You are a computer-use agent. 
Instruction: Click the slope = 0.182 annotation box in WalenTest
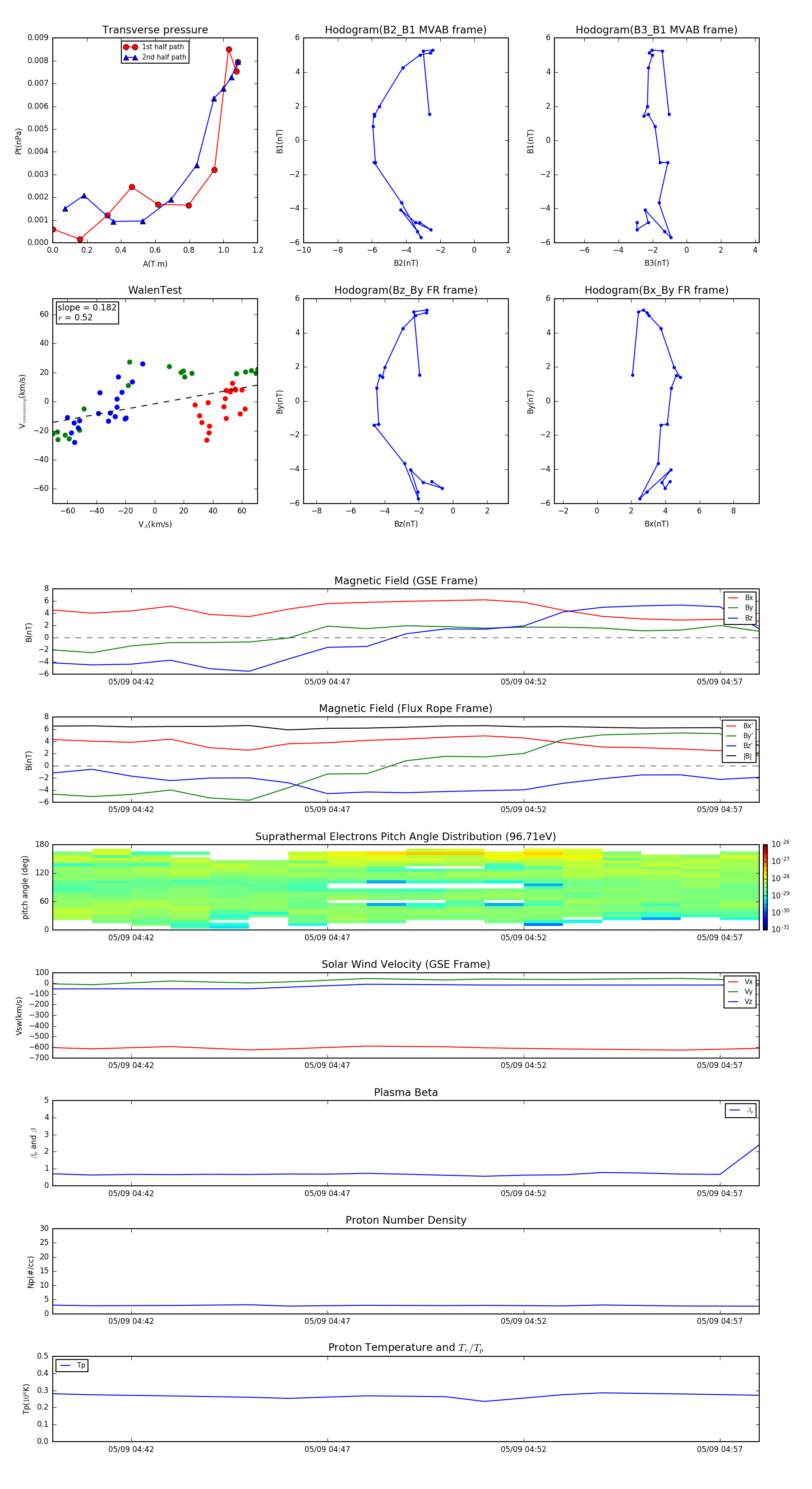click(x=87, y=312)
